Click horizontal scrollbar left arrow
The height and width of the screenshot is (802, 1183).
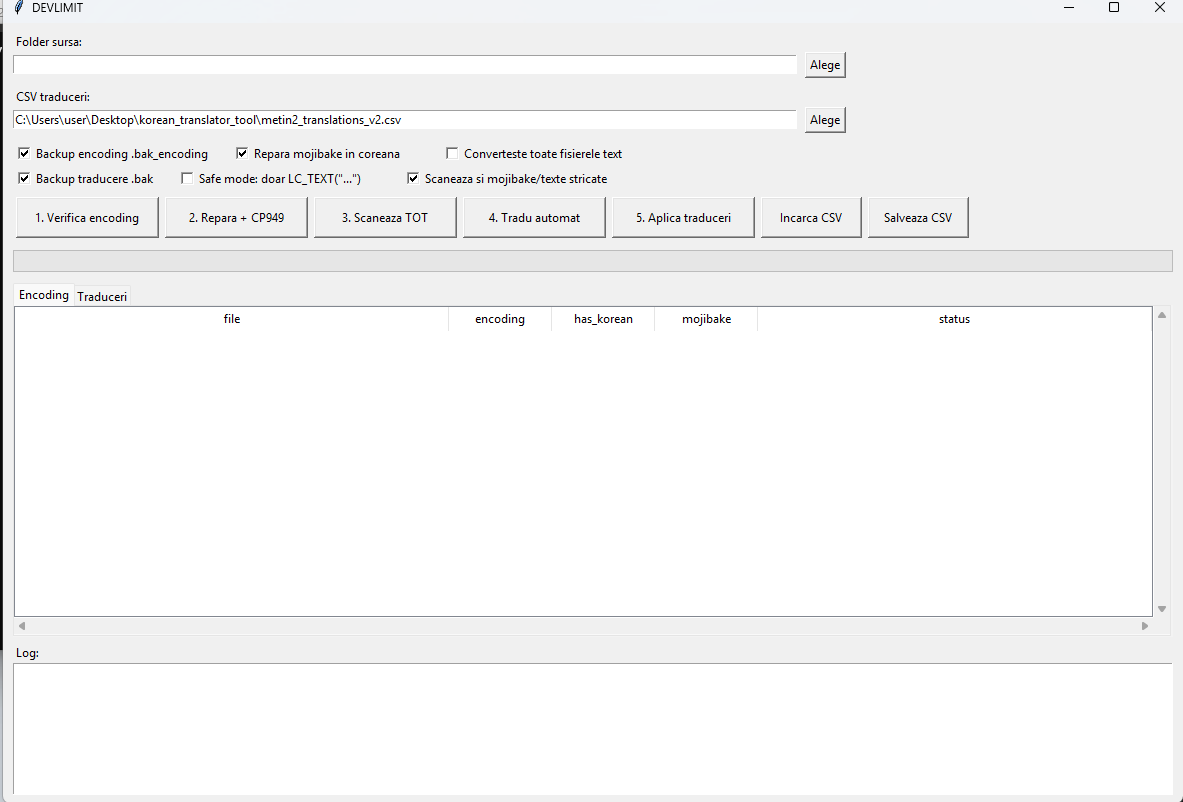[22, 625]
